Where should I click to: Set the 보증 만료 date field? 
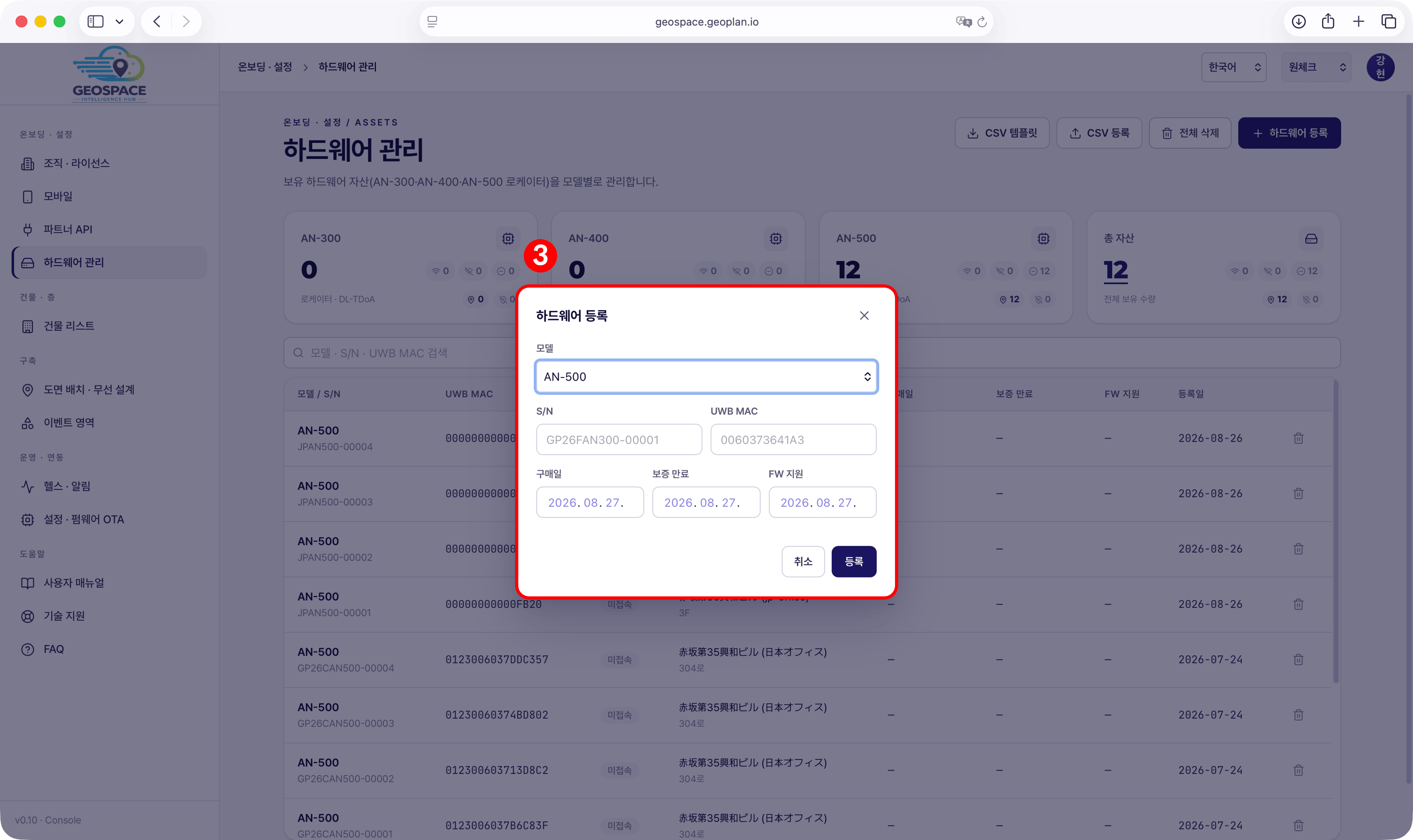(x=706, y=502)
